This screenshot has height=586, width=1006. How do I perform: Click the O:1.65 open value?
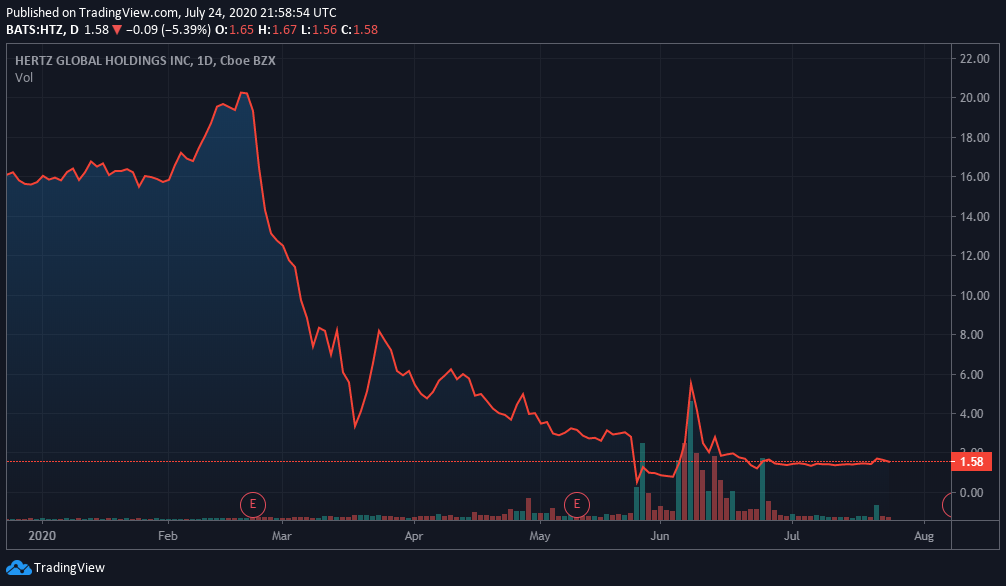pyautogui.click(x=234, y=30)
